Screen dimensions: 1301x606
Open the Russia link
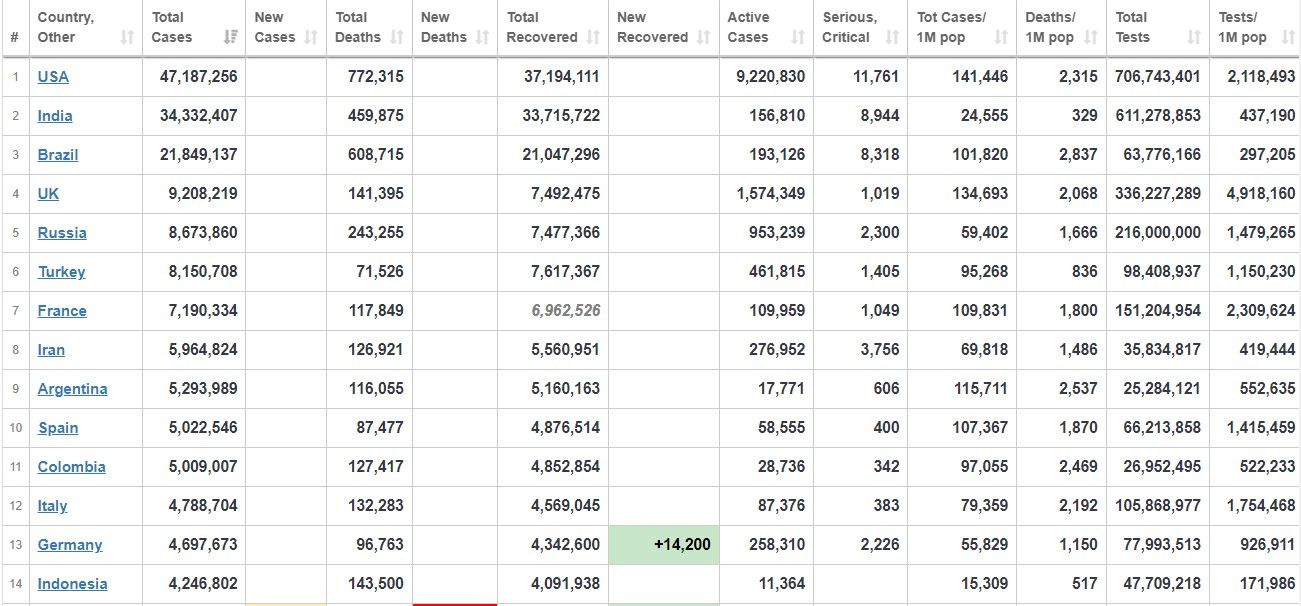62,233
